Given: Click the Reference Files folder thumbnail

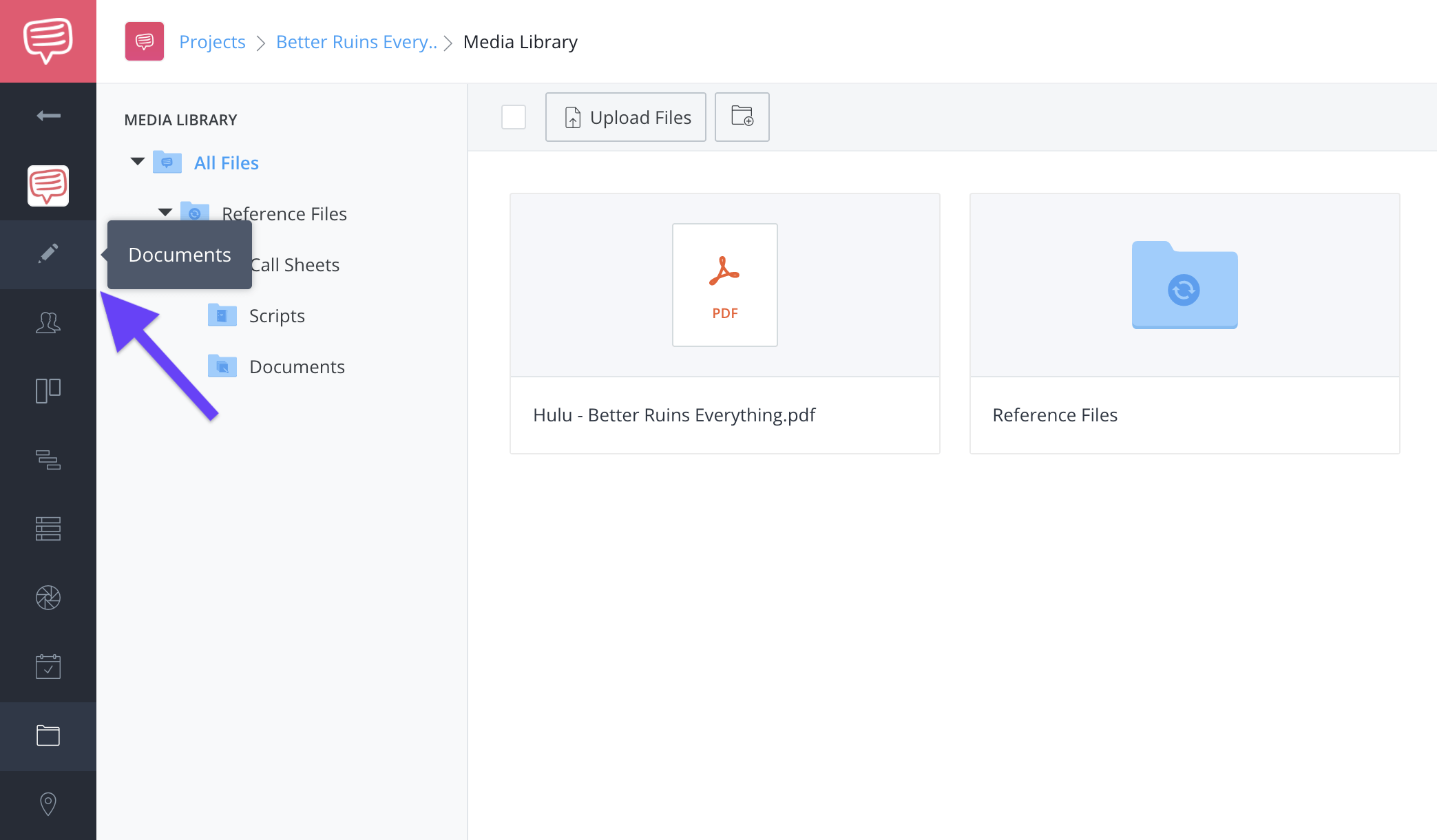Looking at the screenshot, I should point(1185,285).
